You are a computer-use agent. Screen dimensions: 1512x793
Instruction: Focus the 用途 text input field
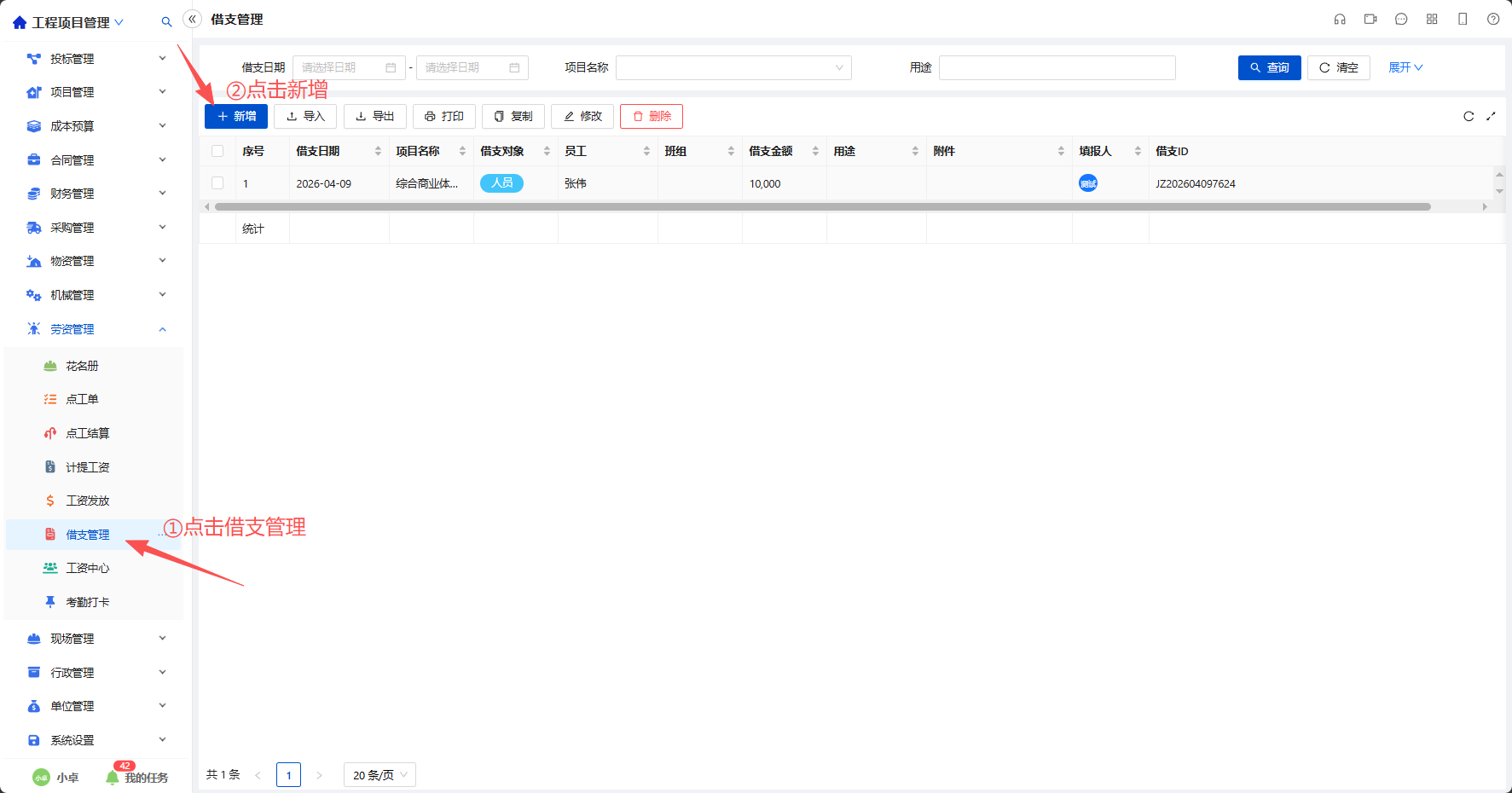(x=1057, y=67)
